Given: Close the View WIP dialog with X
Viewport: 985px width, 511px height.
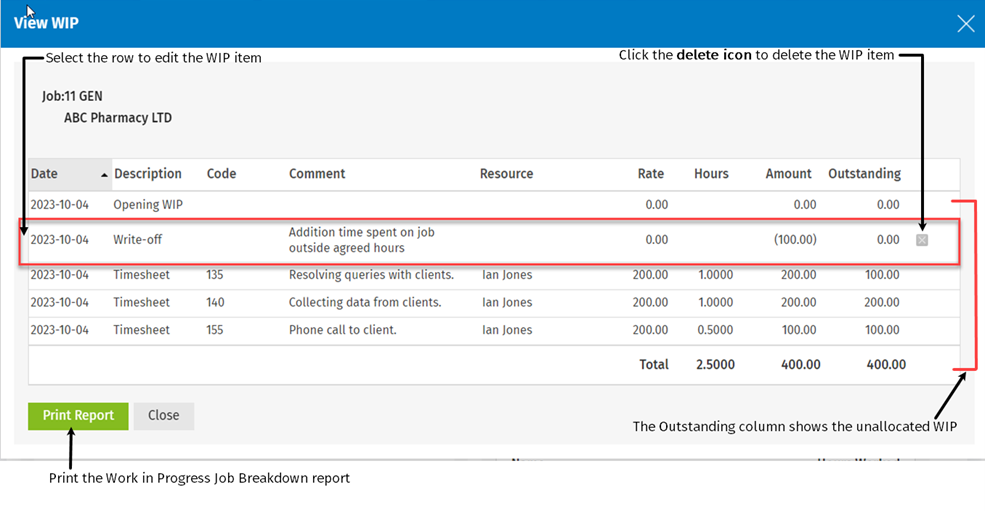Looking at the screenshot, I should click(x=966, y=24).
